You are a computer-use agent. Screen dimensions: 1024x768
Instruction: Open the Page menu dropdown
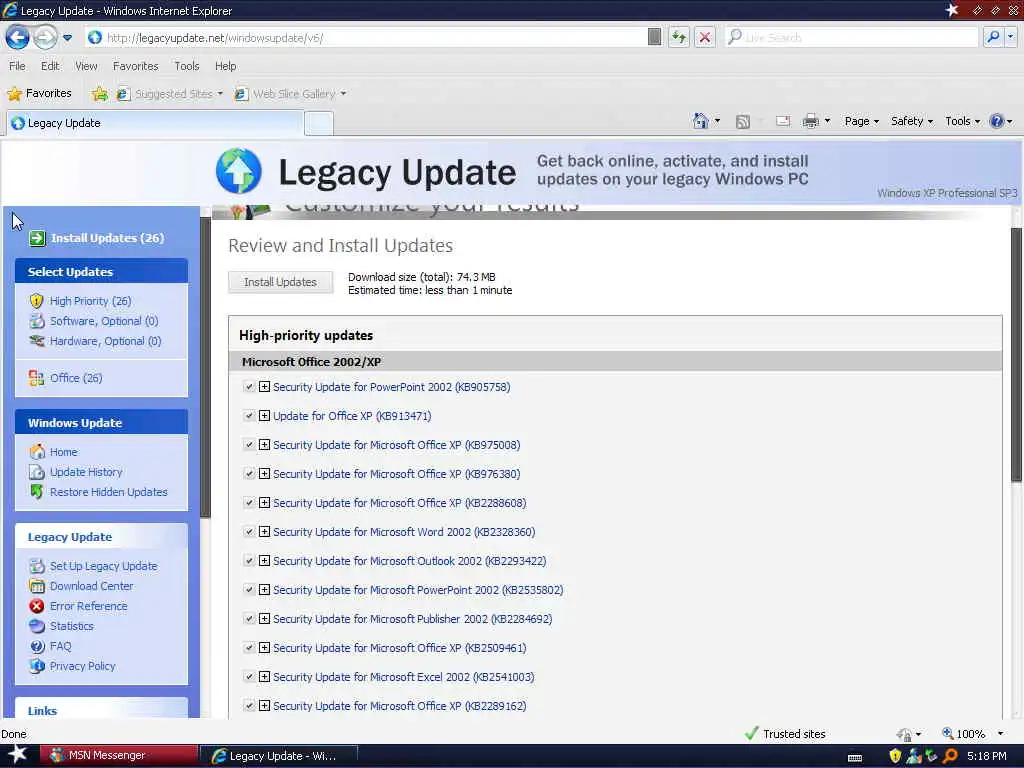coord(861,121)
